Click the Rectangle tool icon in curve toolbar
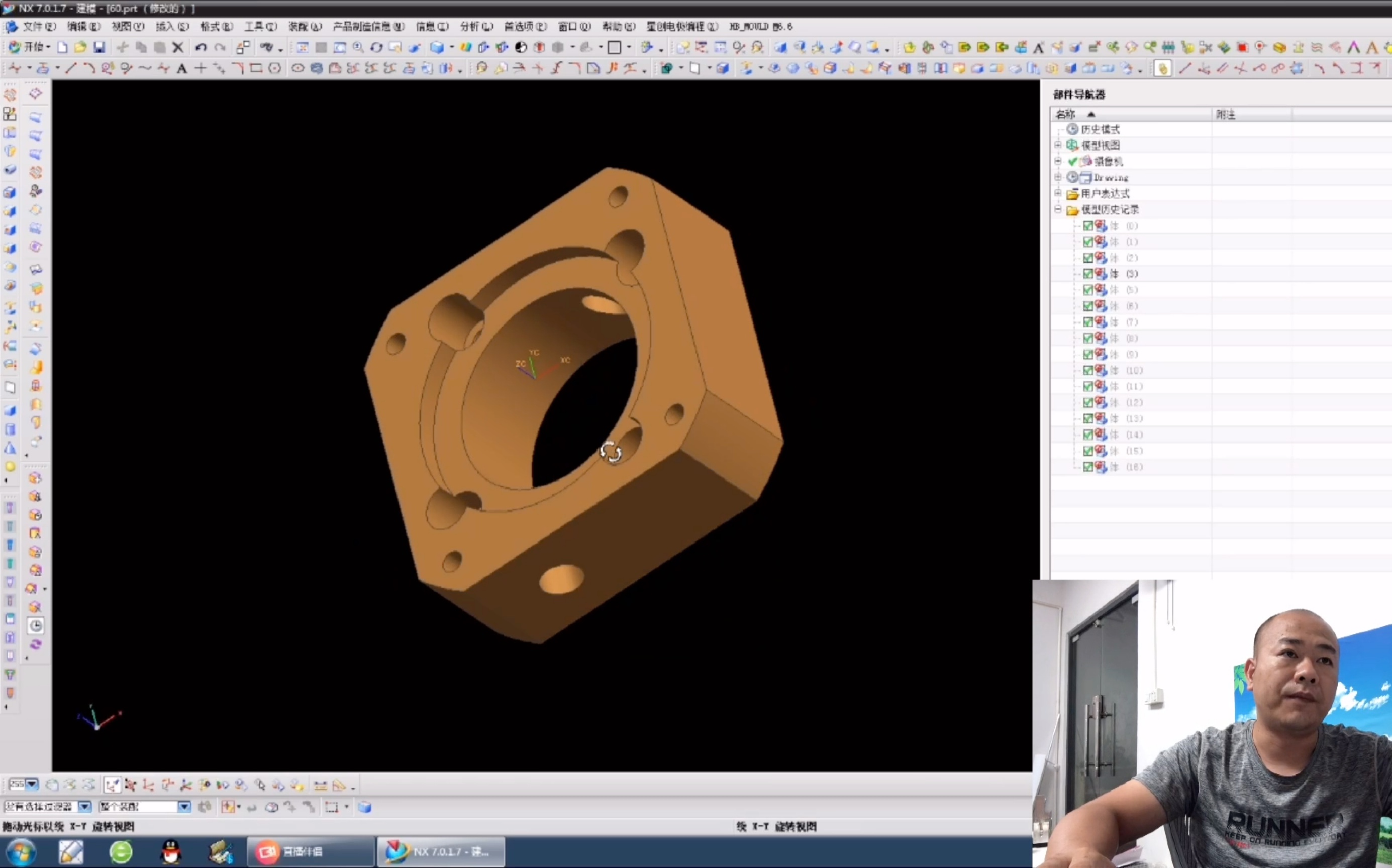Screen dimensions: 1392x868 (x=256, y=69)
